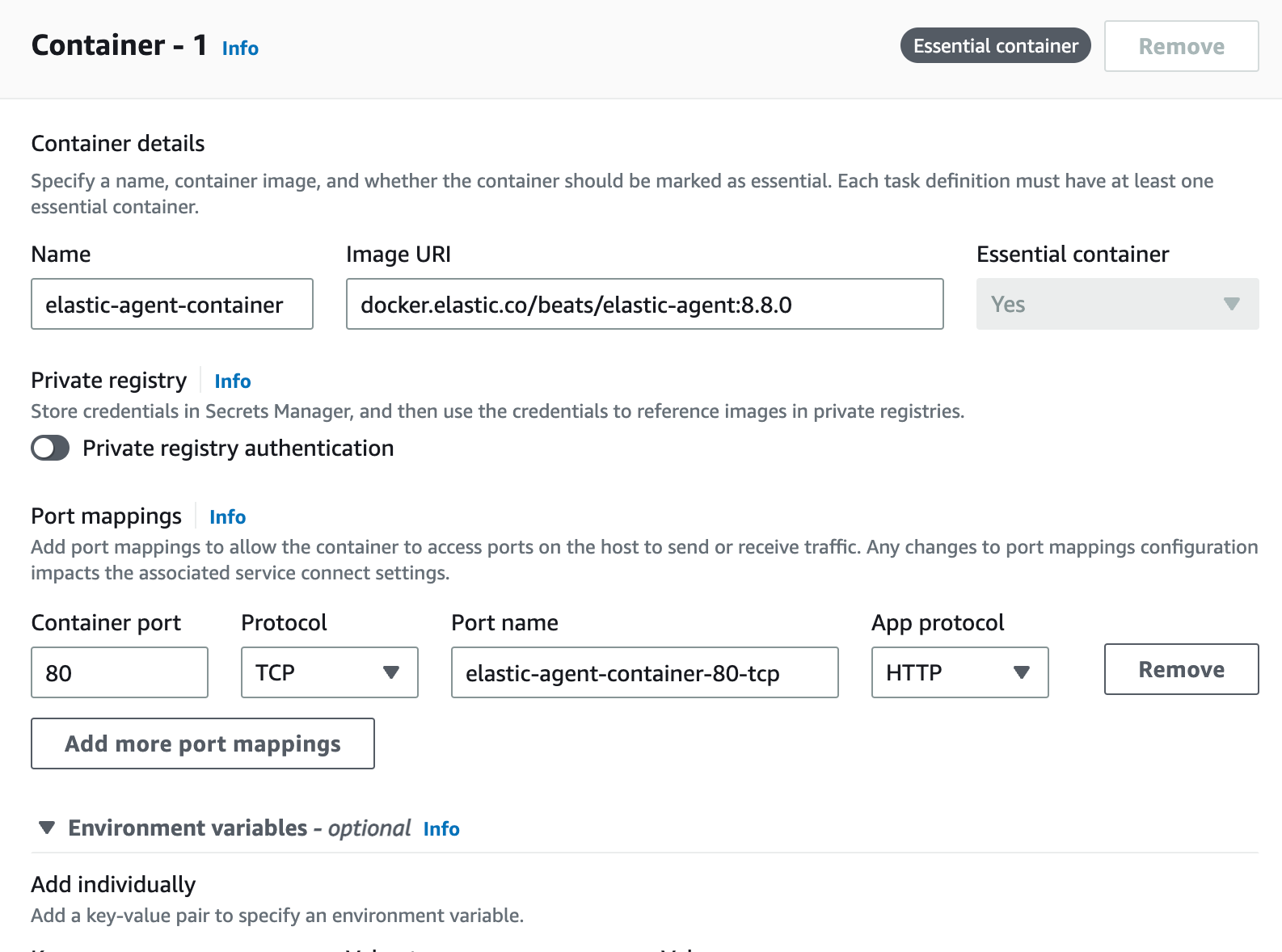Click the Remove button in the container header
This screenshot has width=1282, height=952.
tap(1181, 47)
